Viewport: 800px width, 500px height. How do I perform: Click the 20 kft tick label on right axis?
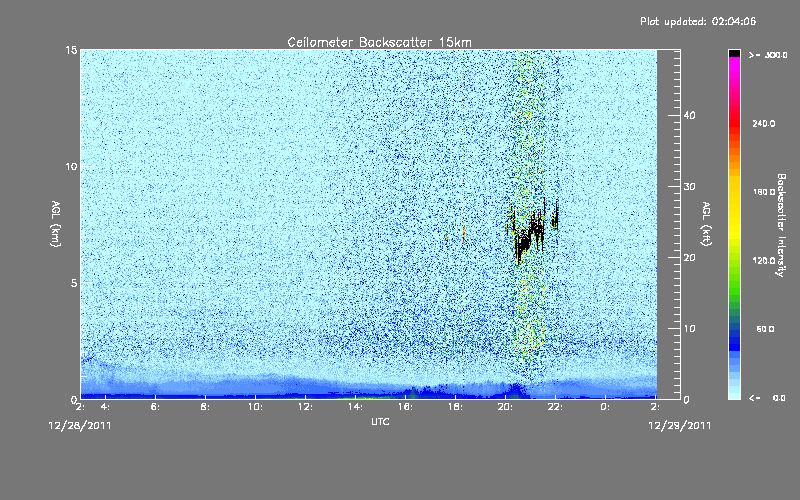tap(689, 258)
